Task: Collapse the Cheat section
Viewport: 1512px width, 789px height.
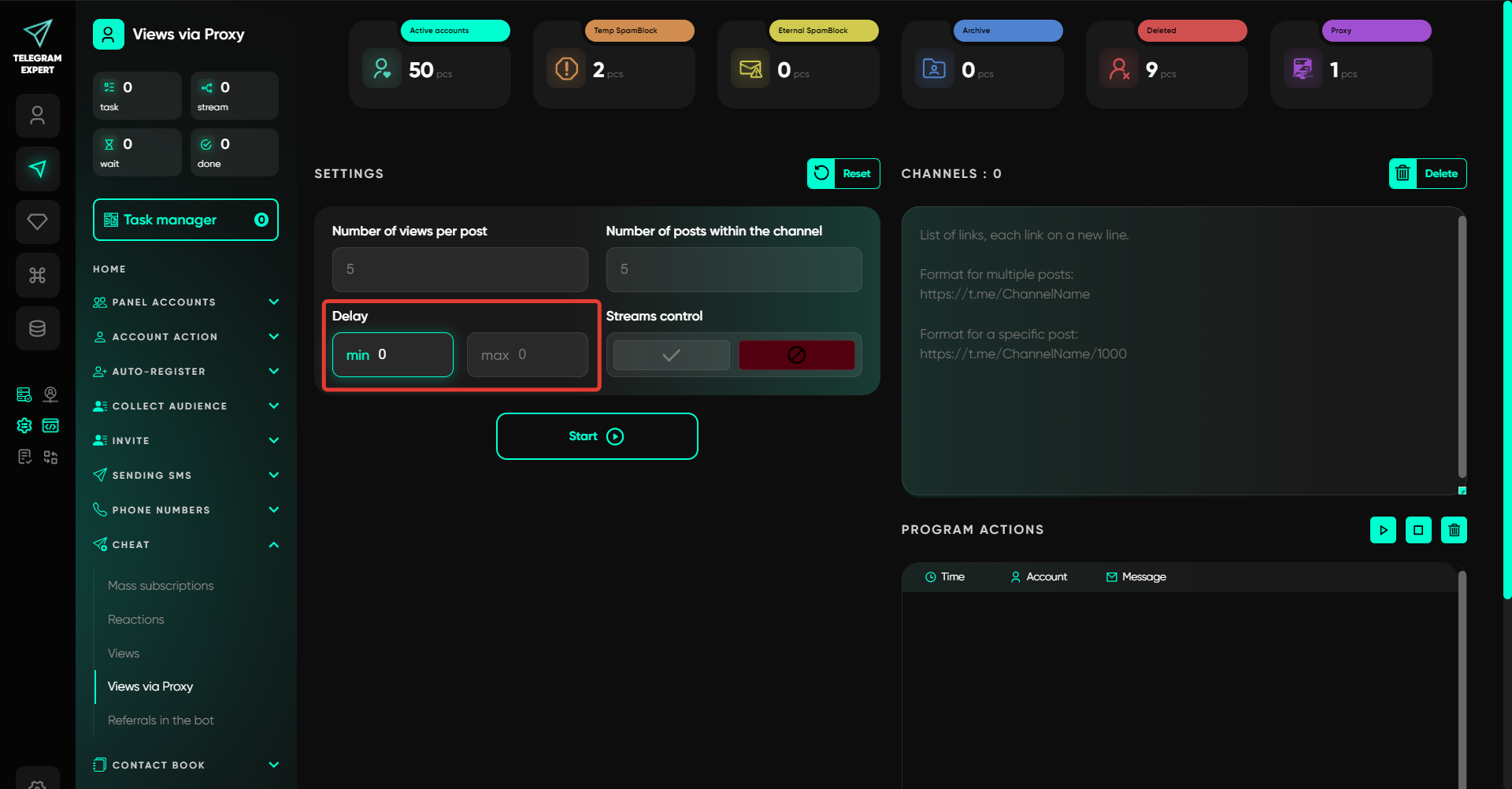Action: (x=273, y=545)
